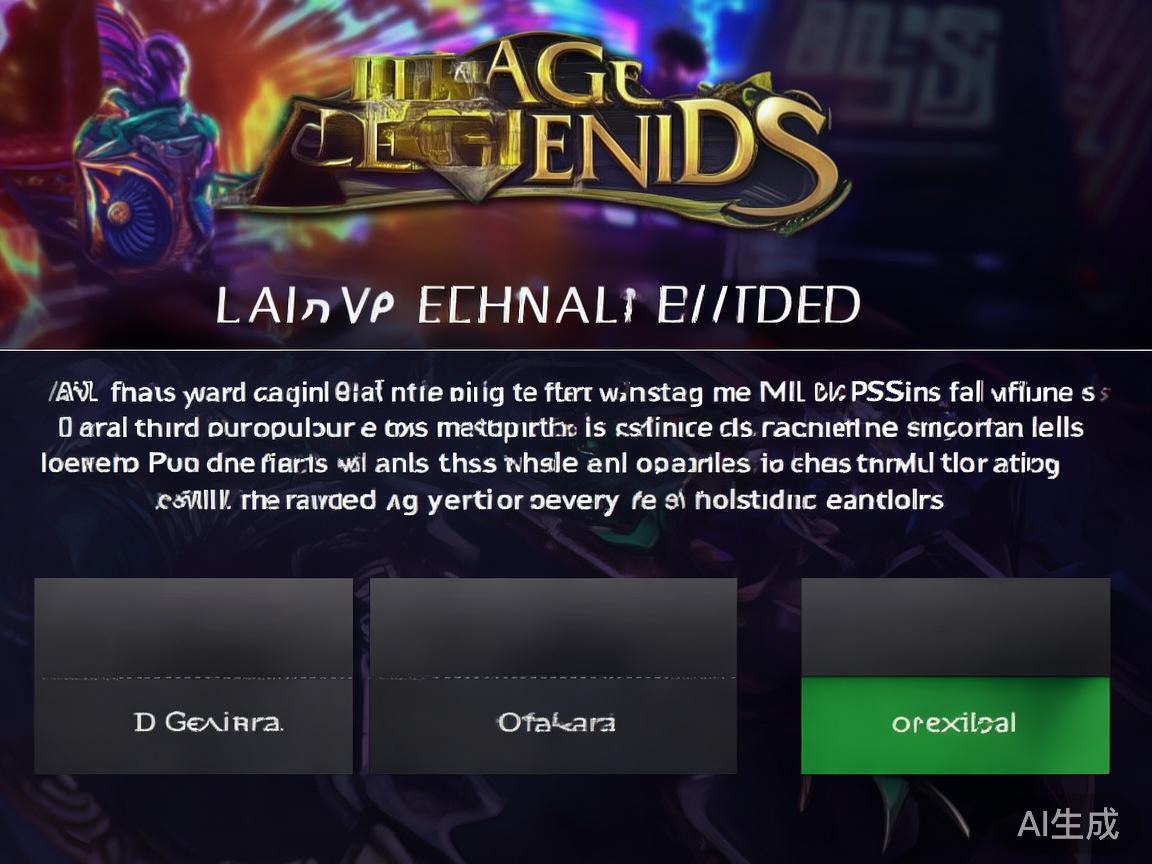Click the text line starting "0 aral third"
The height and width of the screenshot is (864, 1152).
pos(571,428)
